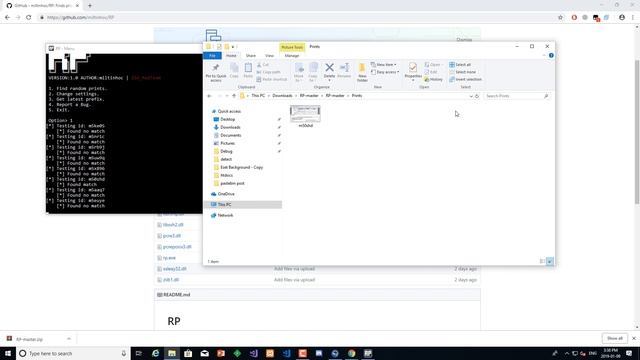
Task: Click Select all in the ribbon
Action: [x=460, y=64]
